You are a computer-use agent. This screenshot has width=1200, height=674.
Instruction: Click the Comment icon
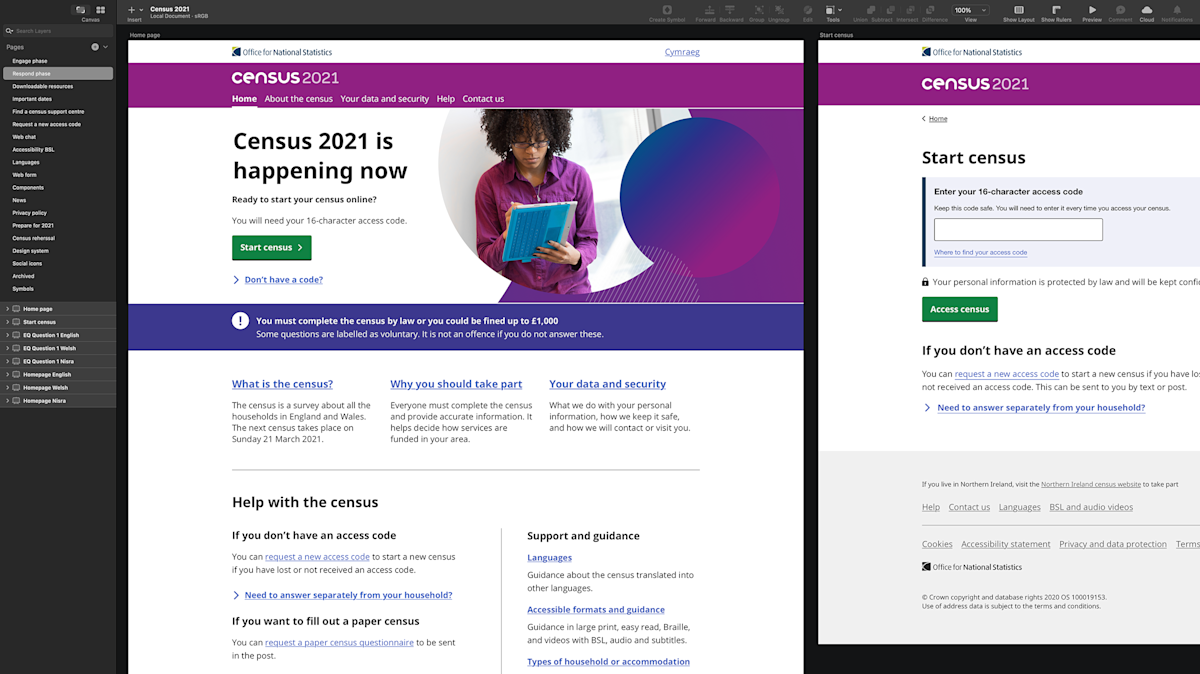click(1120, 10)
